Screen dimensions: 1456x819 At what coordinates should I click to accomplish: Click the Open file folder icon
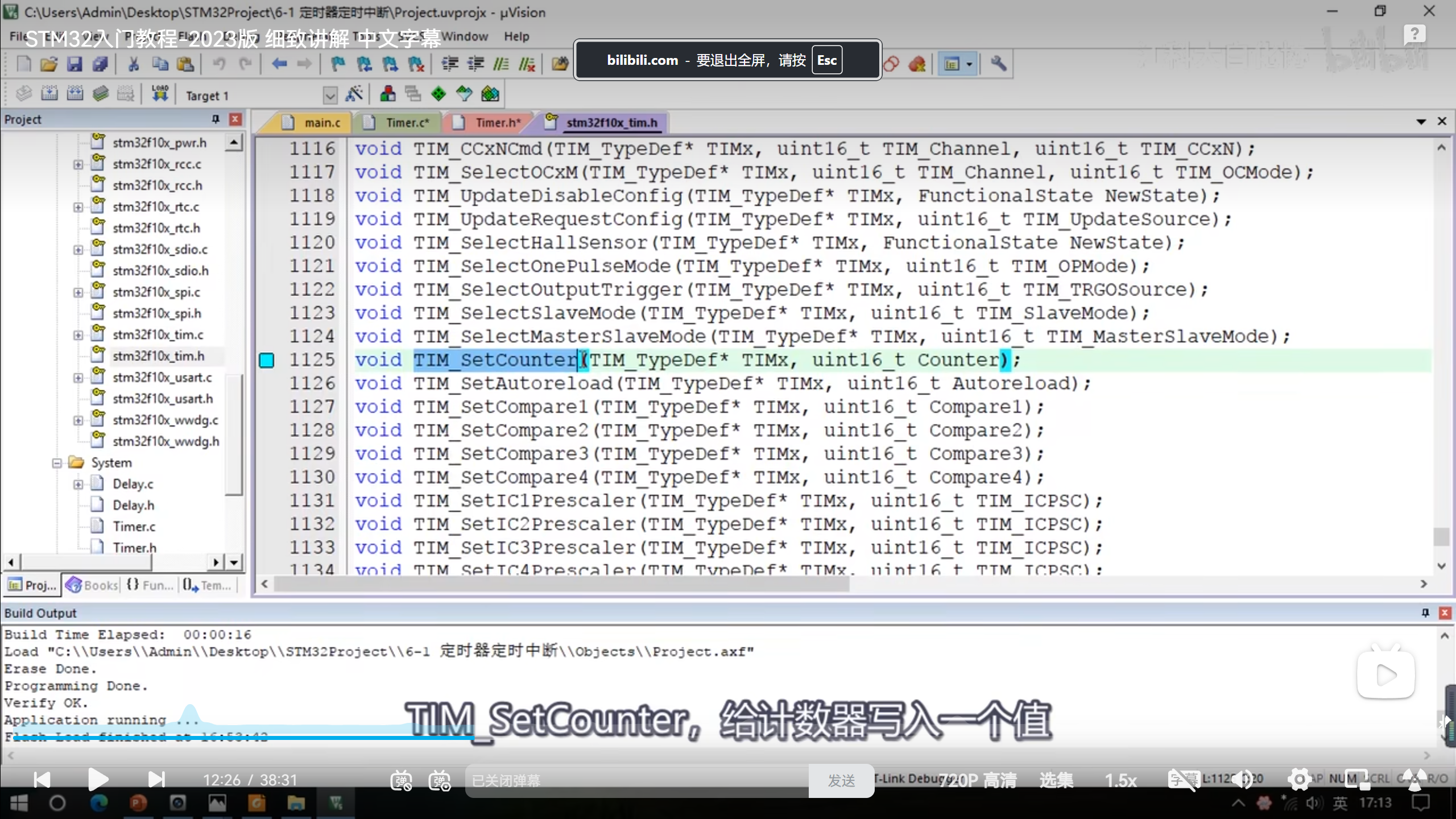[49, 64]
